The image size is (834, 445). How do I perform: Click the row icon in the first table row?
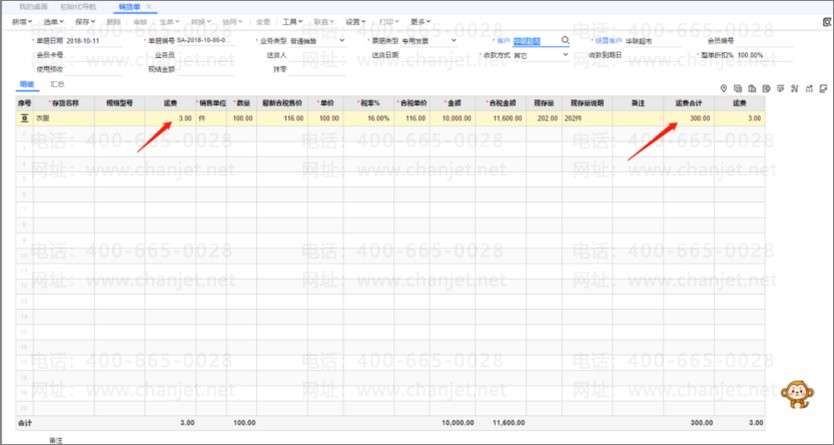(24, 118)
